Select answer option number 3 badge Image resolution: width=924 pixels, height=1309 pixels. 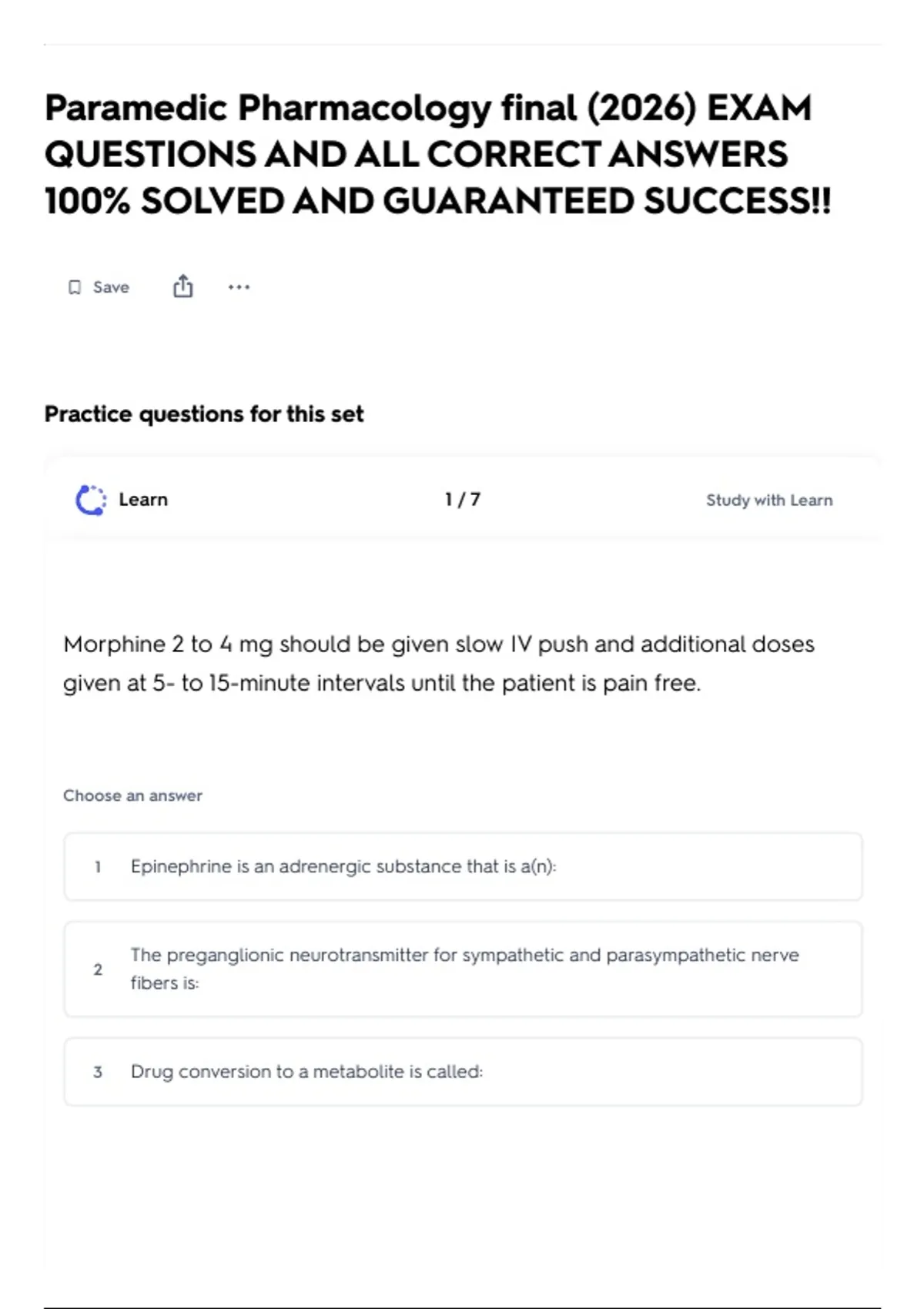pos(98,1072)
